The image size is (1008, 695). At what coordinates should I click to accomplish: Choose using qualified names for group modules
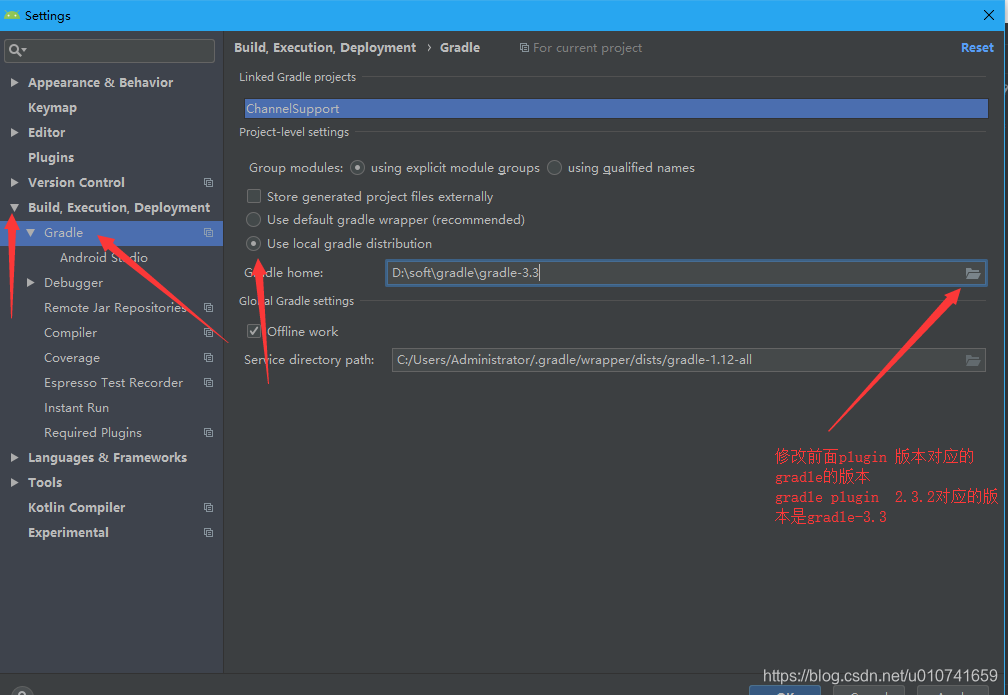(554, 167)
